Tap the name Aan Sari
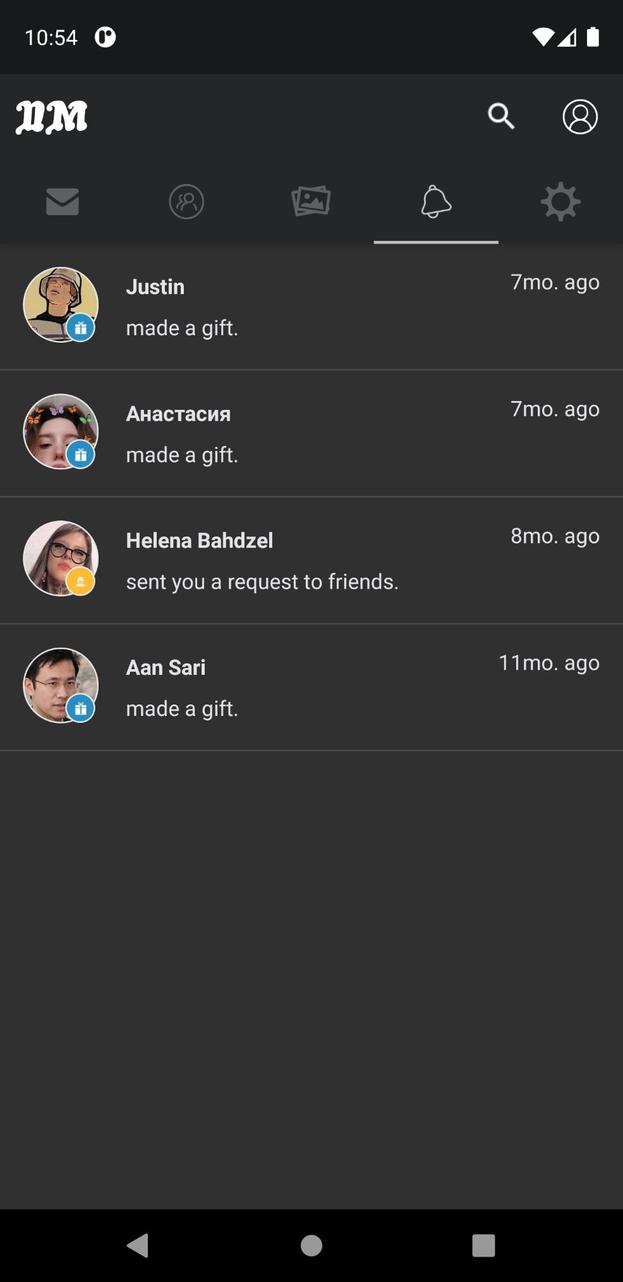Viewport: 623px width, 1282px height. 166,667
